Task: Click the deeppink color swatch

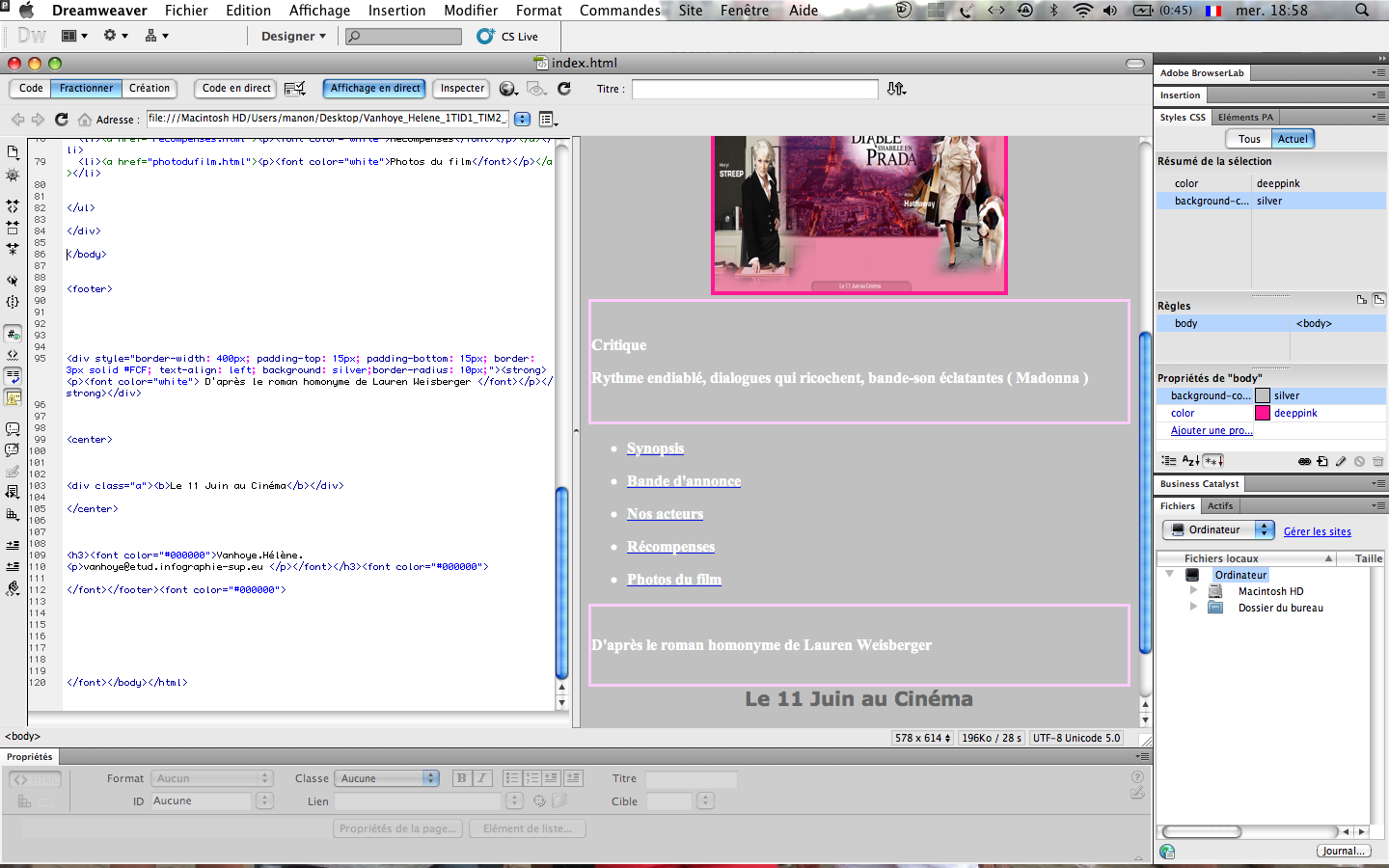Action: point(1262,414)
